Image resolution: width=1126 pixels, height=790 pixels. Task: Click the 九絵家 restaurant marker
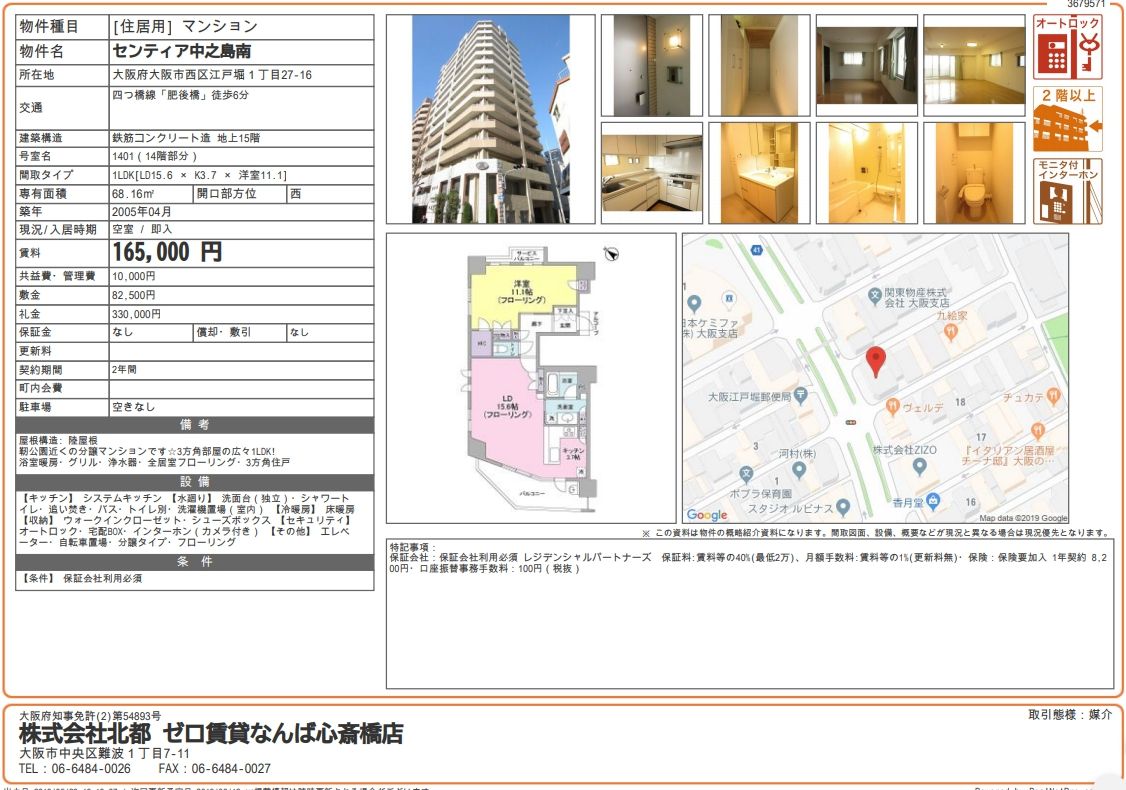click(951, 331)
